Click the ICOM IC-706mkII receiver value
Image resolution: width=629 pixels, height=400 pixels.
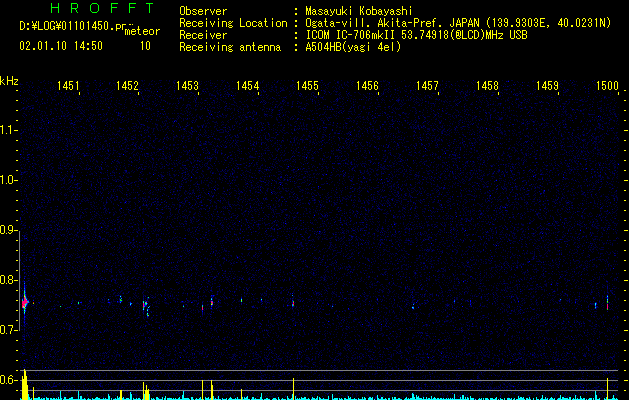tap(416, 35)
